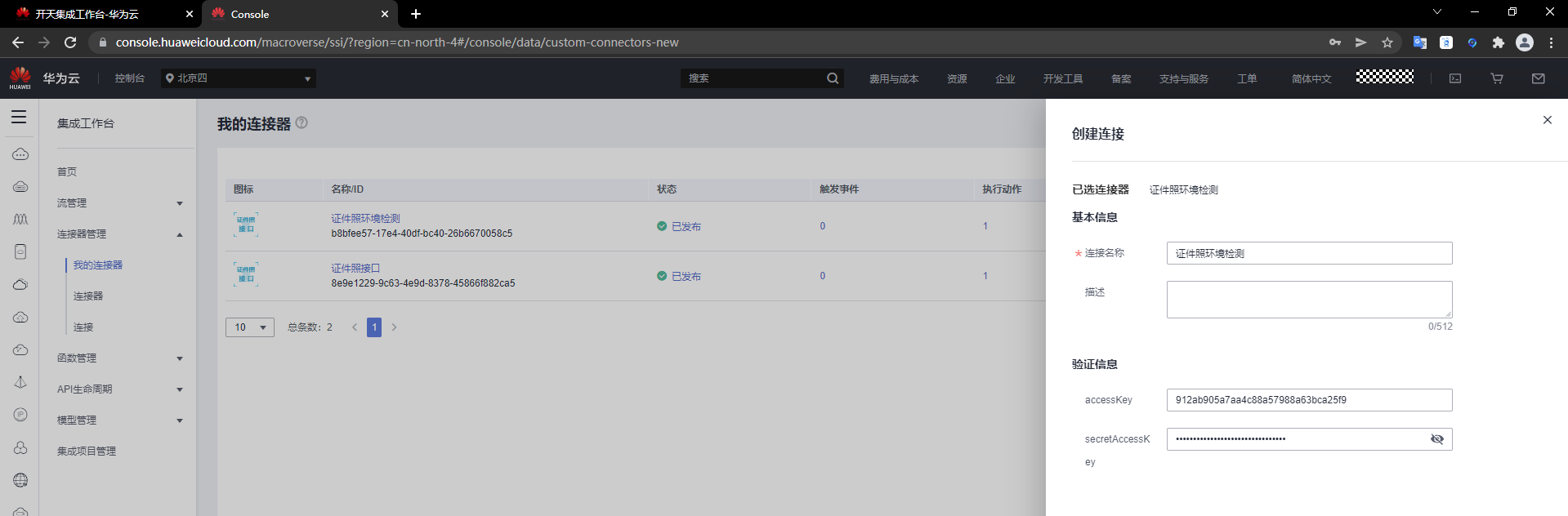Viewport: 1568px width, 516px height.
Task: Open 企业 in the top navigation
Action: pos(1005,79)
